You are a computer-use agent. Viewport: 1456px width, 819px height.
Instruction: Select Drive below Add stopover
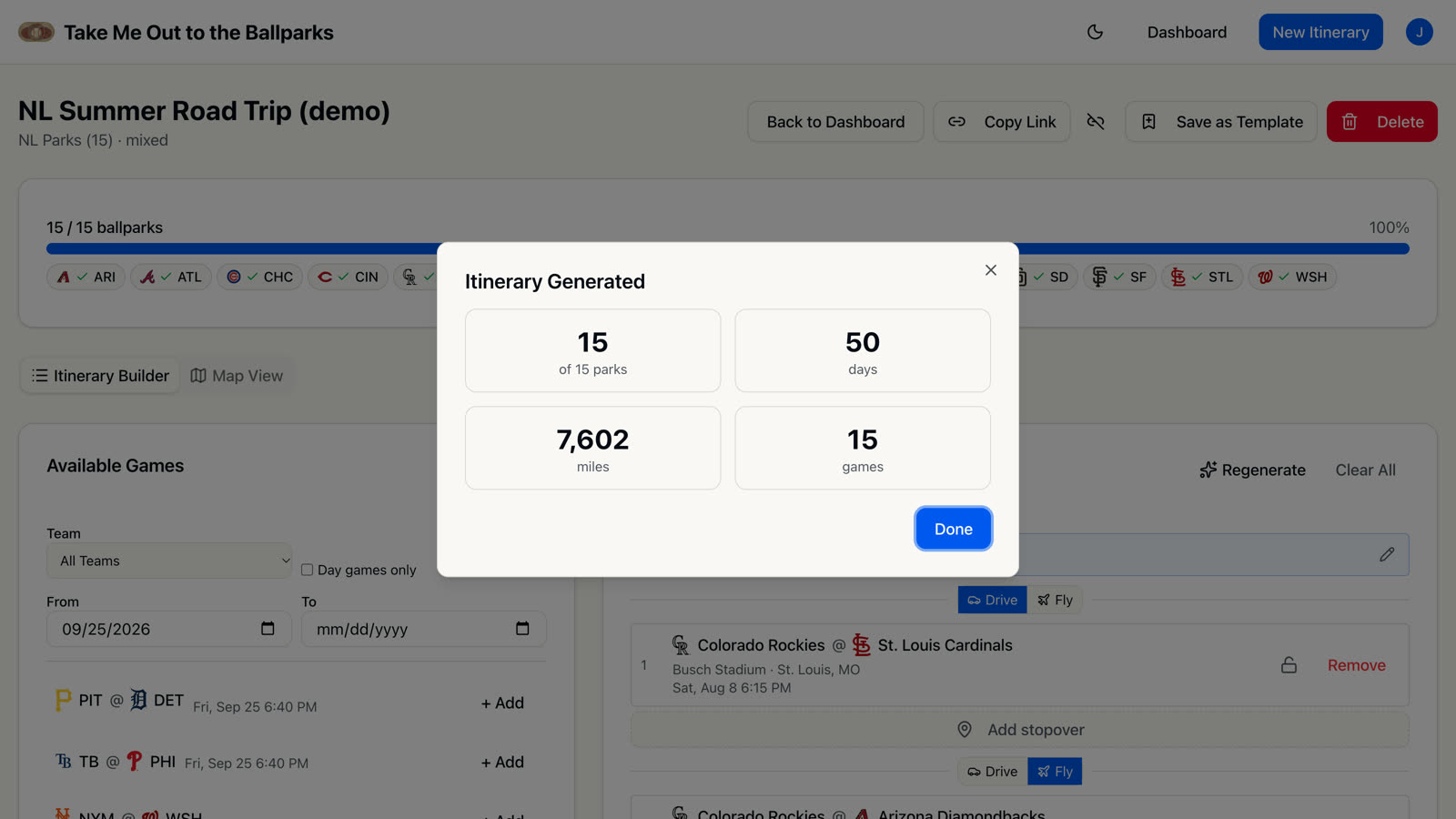click(992, 772)
